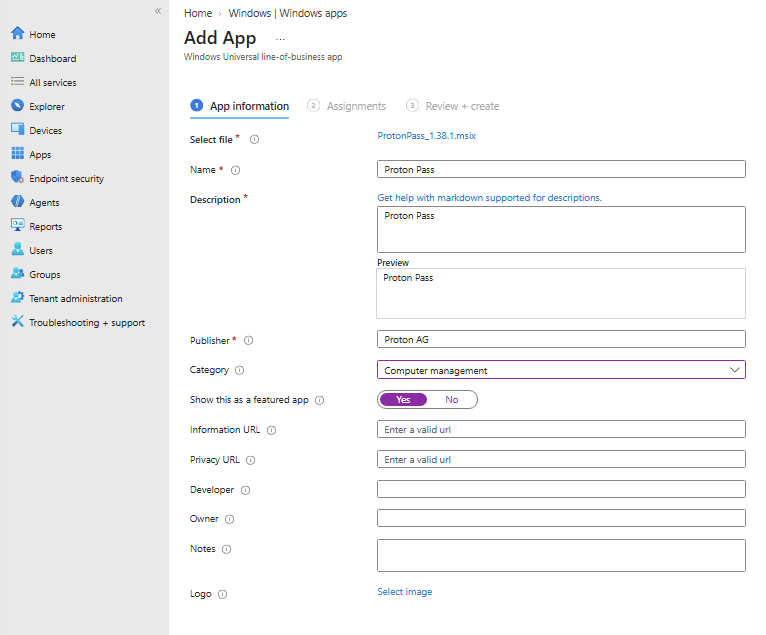Click the Select image link for Logo
This screenshot has height=635, width=766.
click(404, 592)
